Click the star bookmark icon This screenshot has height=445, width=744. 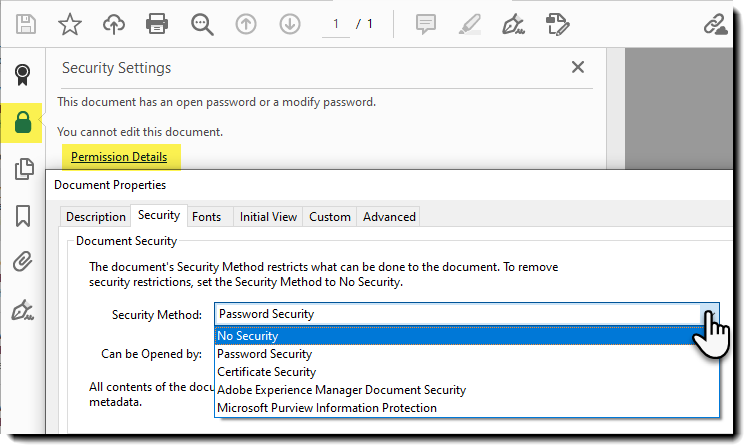click(69, 22)
